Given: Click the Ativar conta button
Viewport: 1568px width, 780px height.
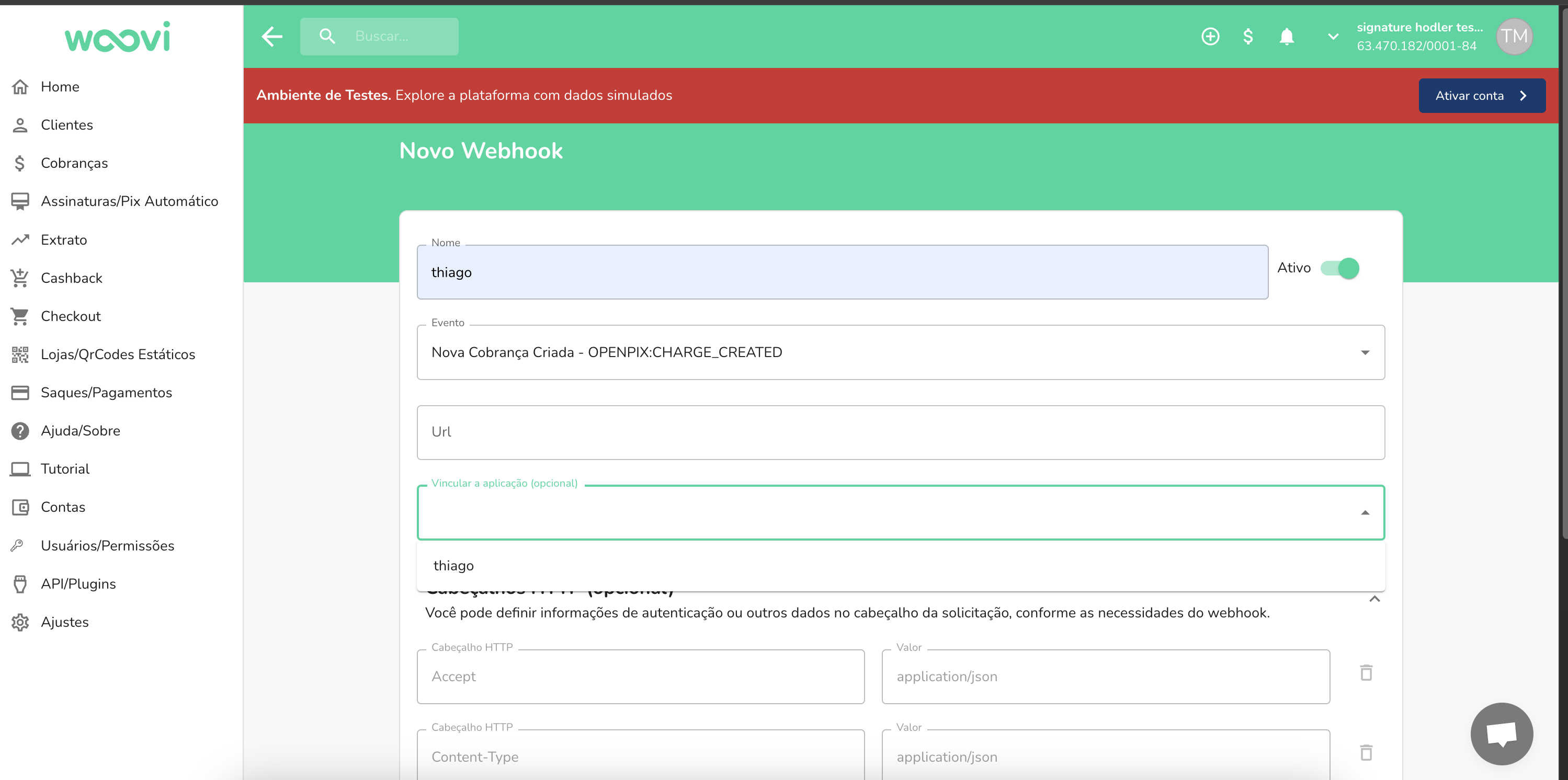Looking at the screenshot, I should [1482, 96].
